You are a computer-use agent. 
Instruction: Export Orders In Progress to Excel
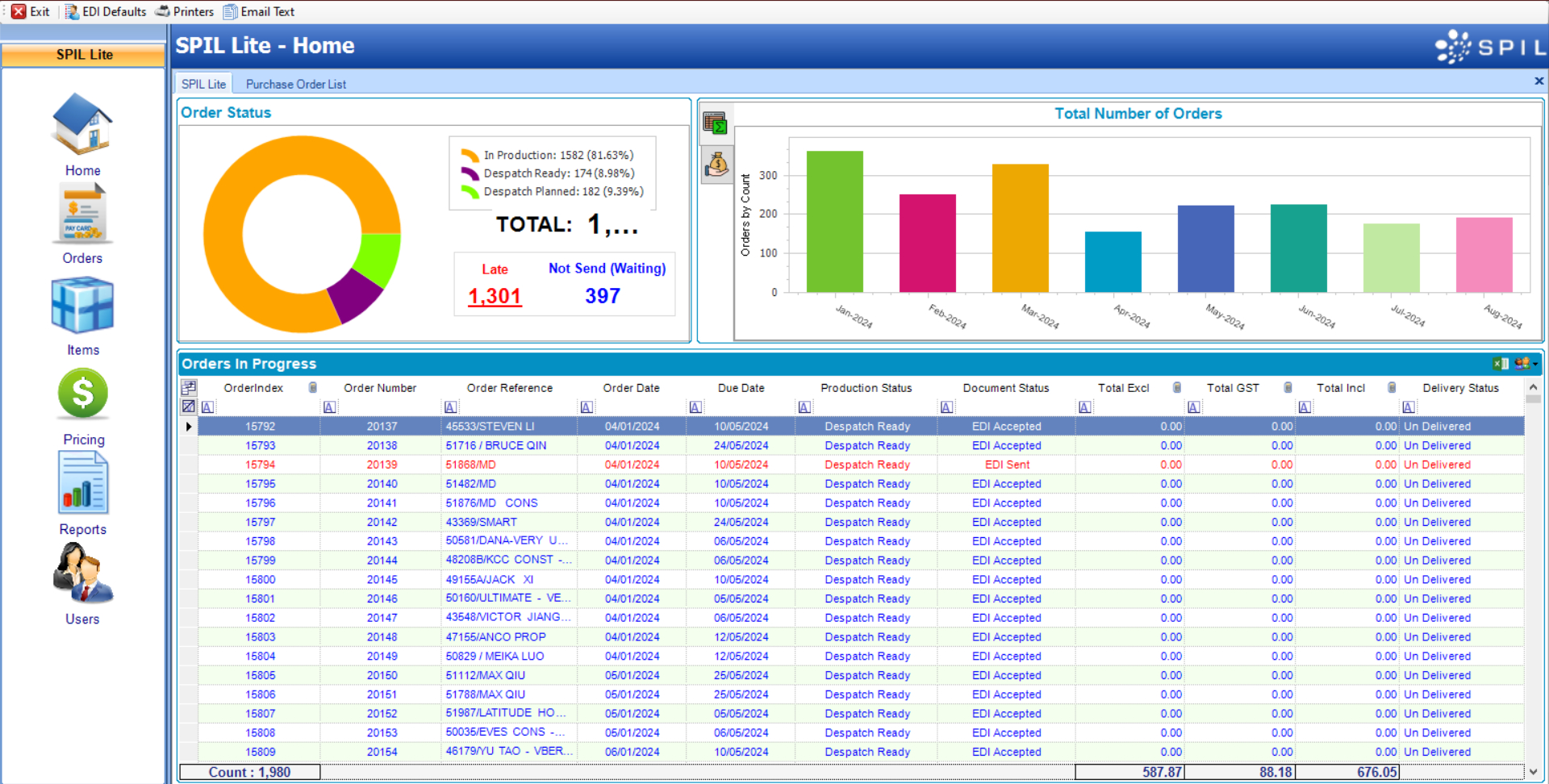pyautogui.click(x=1501, y=364)
